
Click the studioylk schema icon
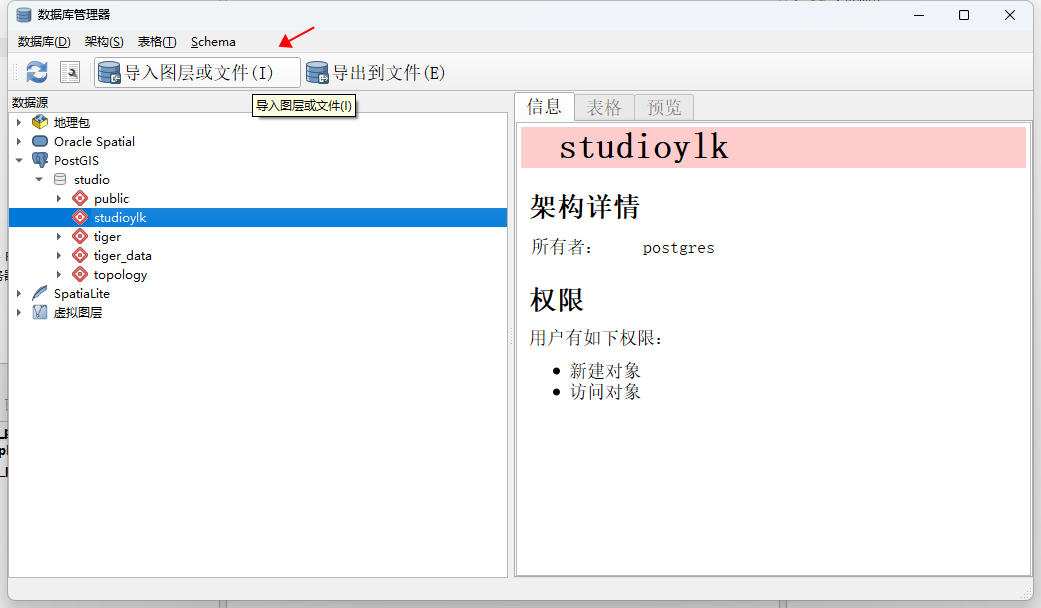click(80, 217)
